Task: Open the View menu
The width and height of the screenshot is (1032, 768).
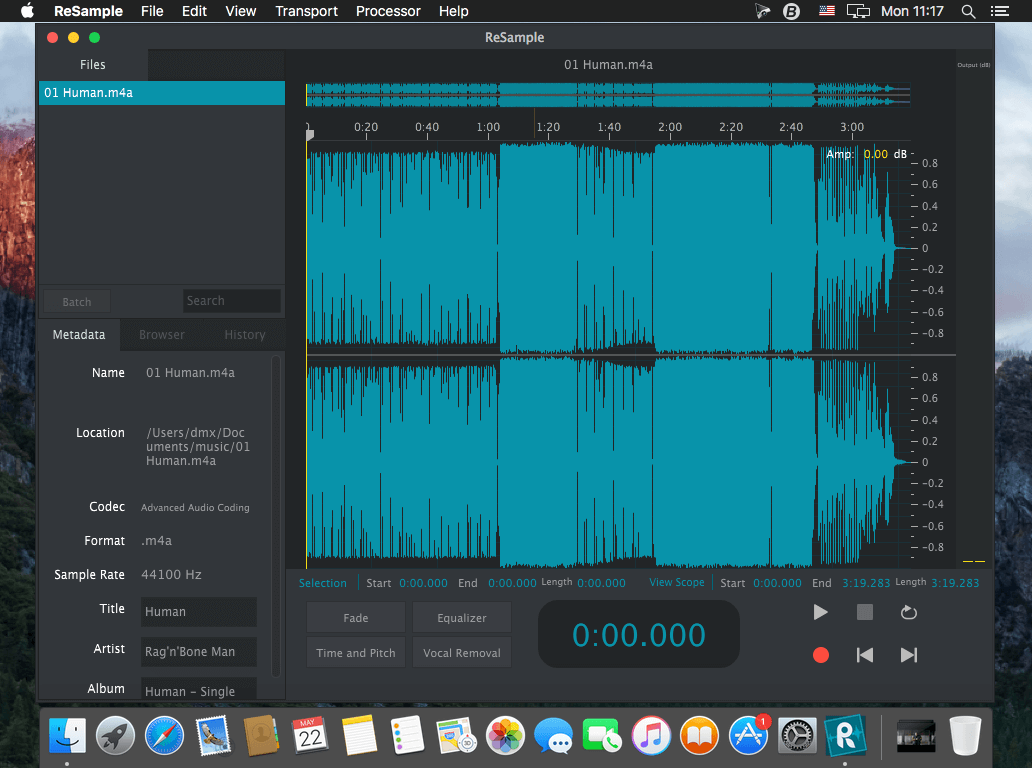Action: (x=241, y=11)
